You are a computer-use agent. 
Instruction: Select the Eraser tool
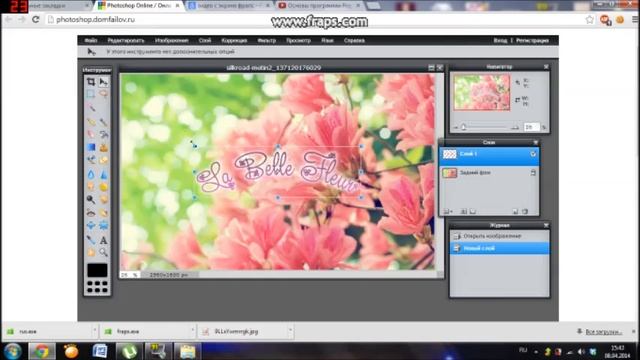(x=91, y=134)
